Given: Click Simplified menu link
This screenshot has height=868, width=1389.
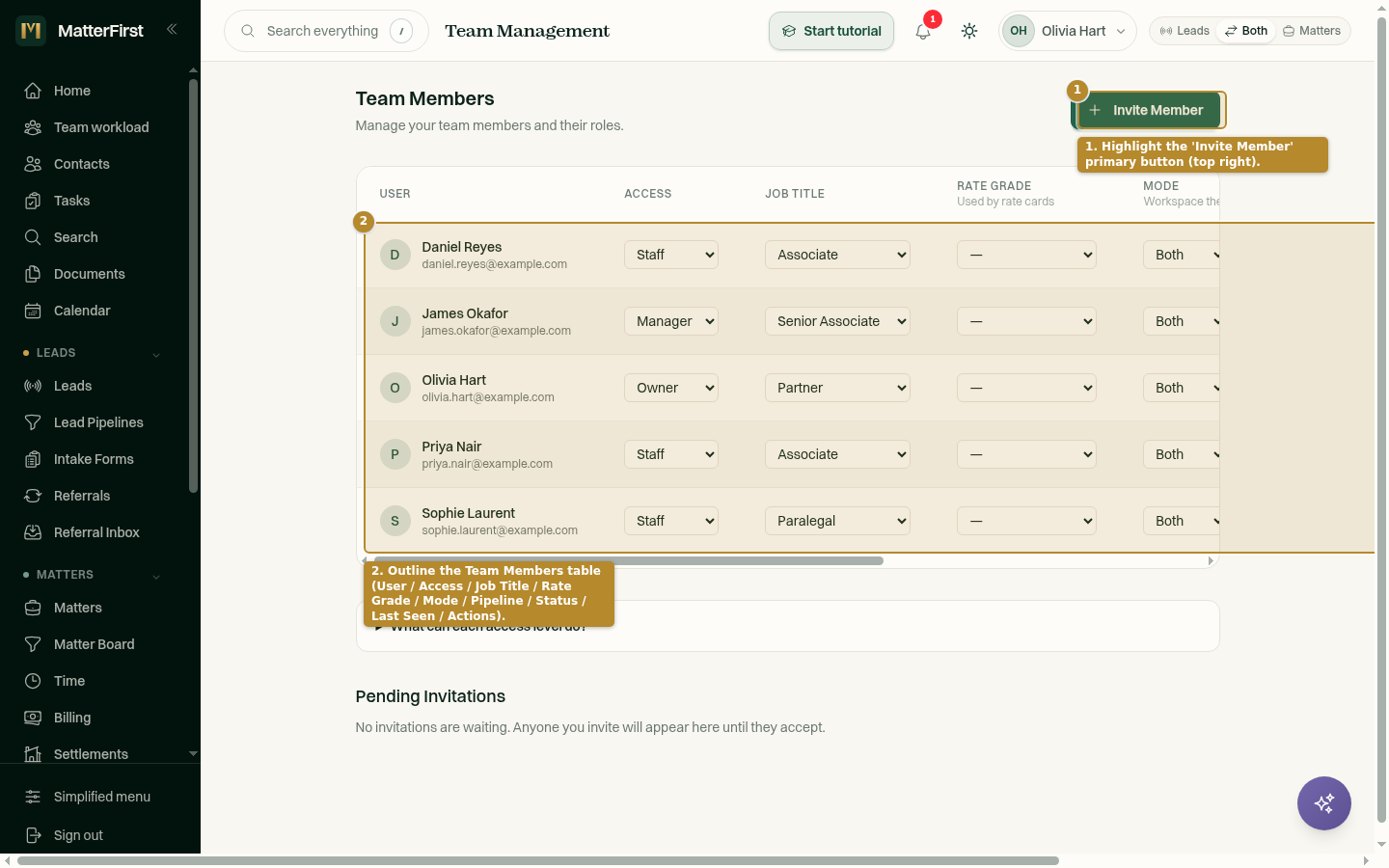Looking at the screenshot, I should pos(102,797).
